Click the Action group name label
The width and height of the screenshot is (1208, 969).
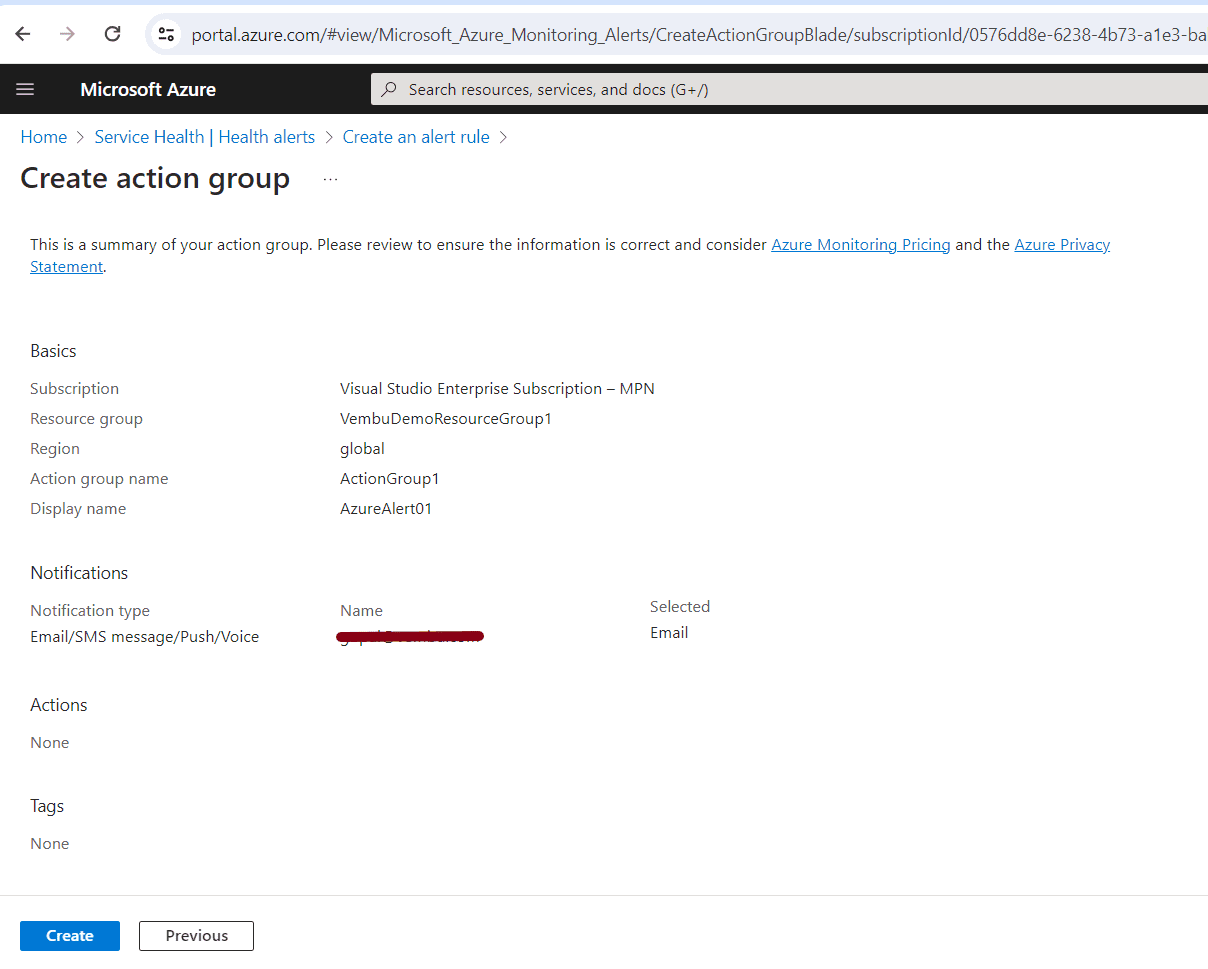[99, 479]
